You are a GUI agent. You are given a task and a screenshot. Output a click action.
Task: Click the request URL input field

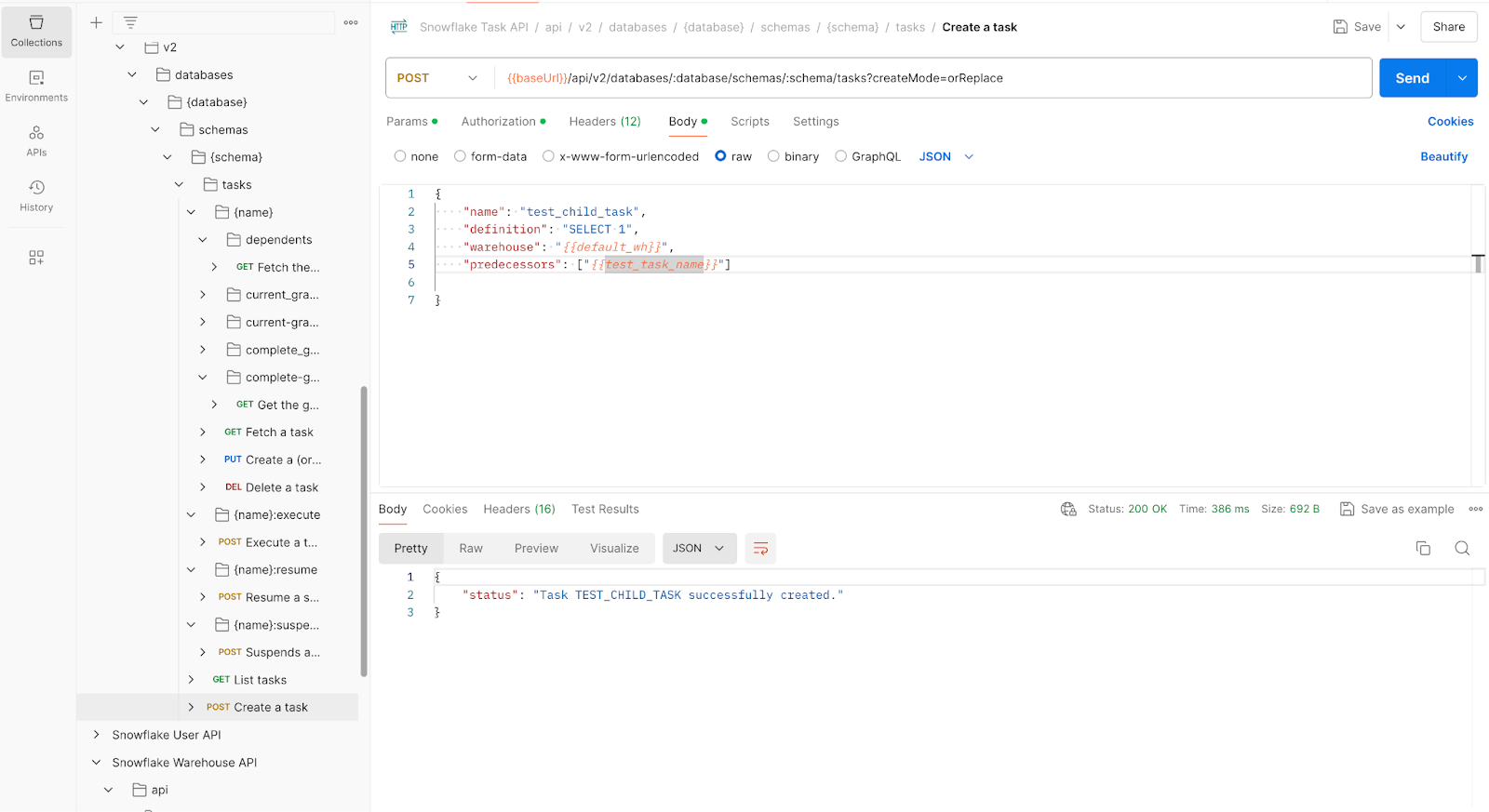931,78
